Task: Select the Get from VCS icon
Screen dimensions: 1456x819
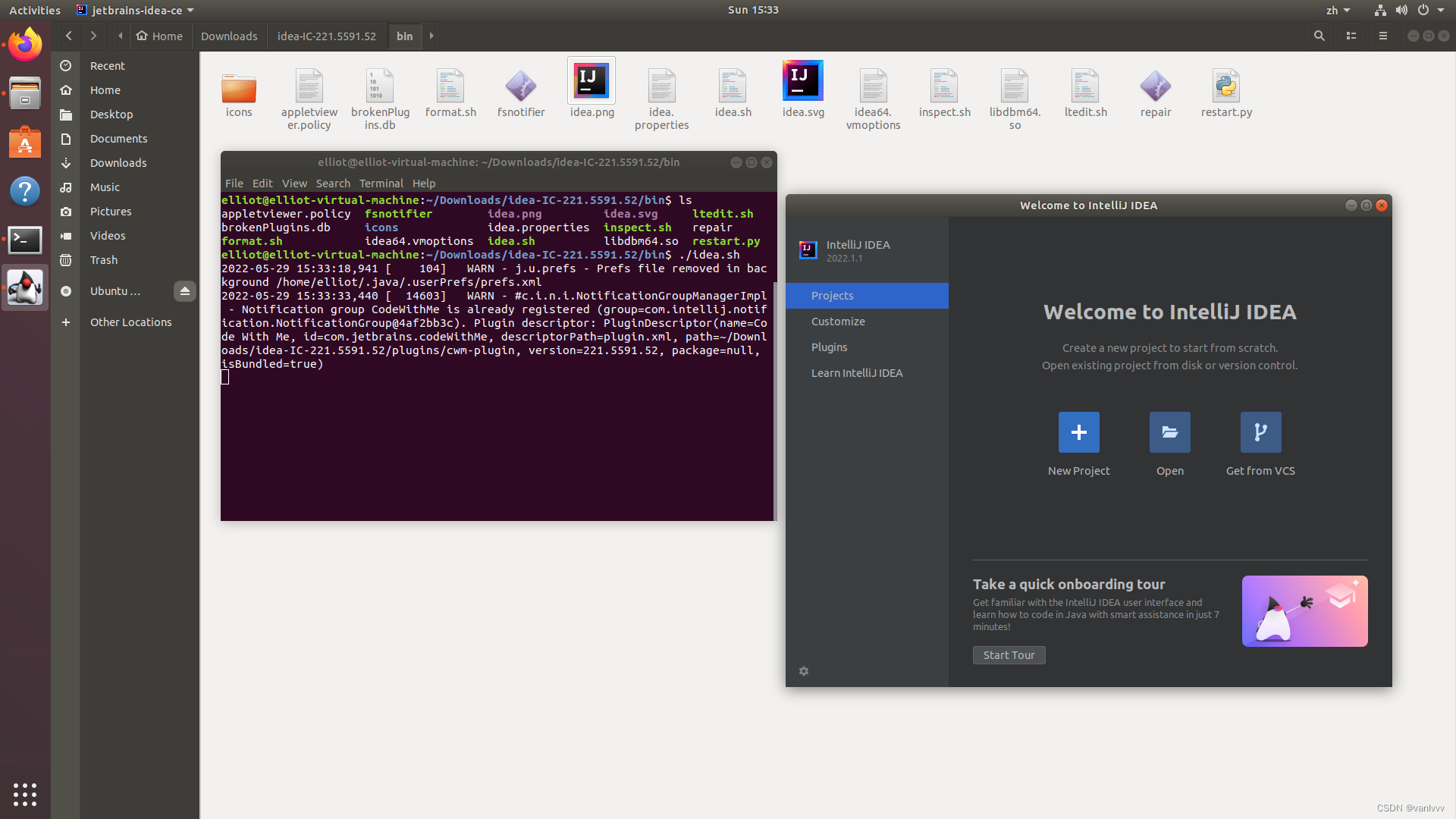Action: click(1260, 432)
